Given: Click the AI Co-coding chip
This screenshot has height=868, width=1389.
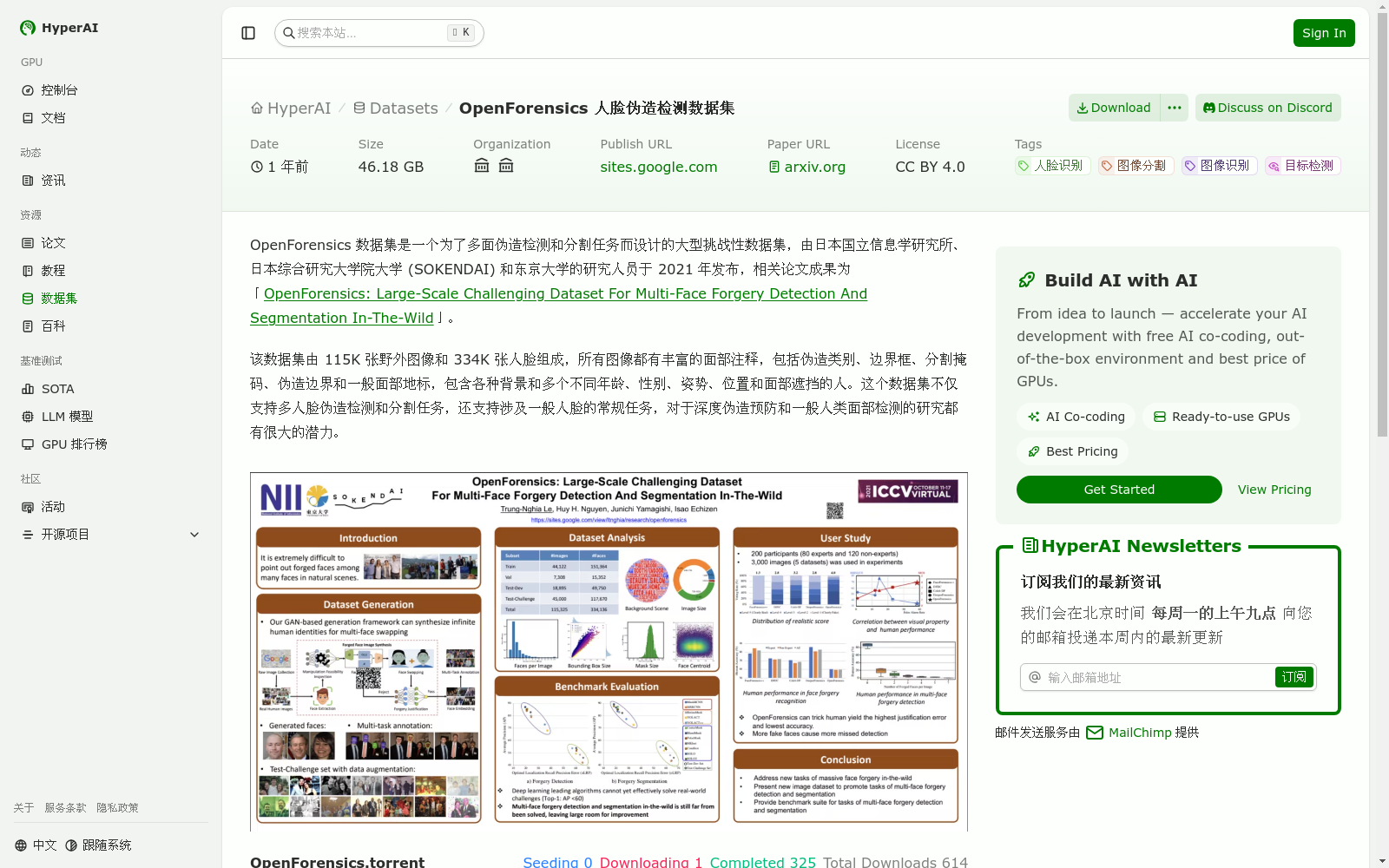Looking at the screenshot, I should pos(1076,417).
